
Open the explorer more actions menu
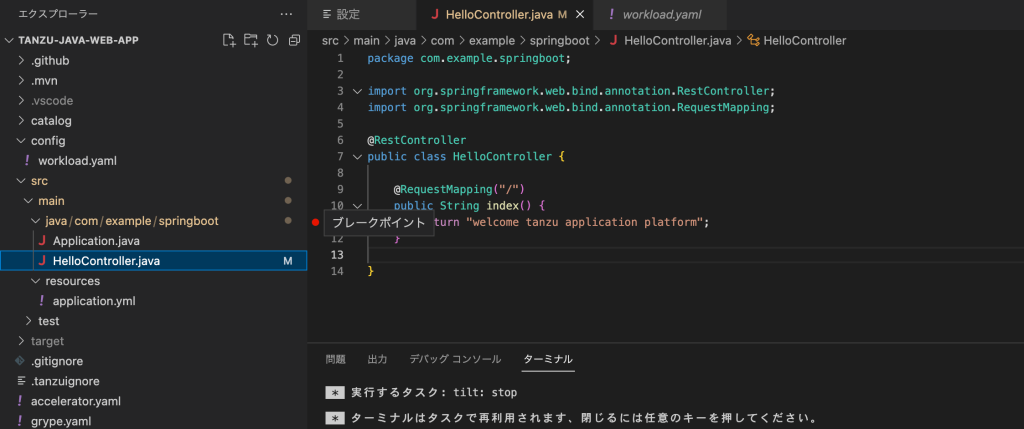(x=287, y=15)
